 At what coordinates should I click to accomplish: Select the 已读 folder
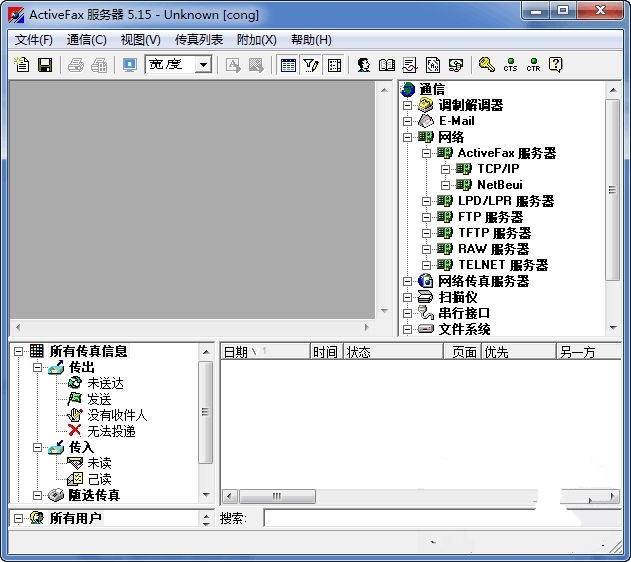click(x=99, y=479)
